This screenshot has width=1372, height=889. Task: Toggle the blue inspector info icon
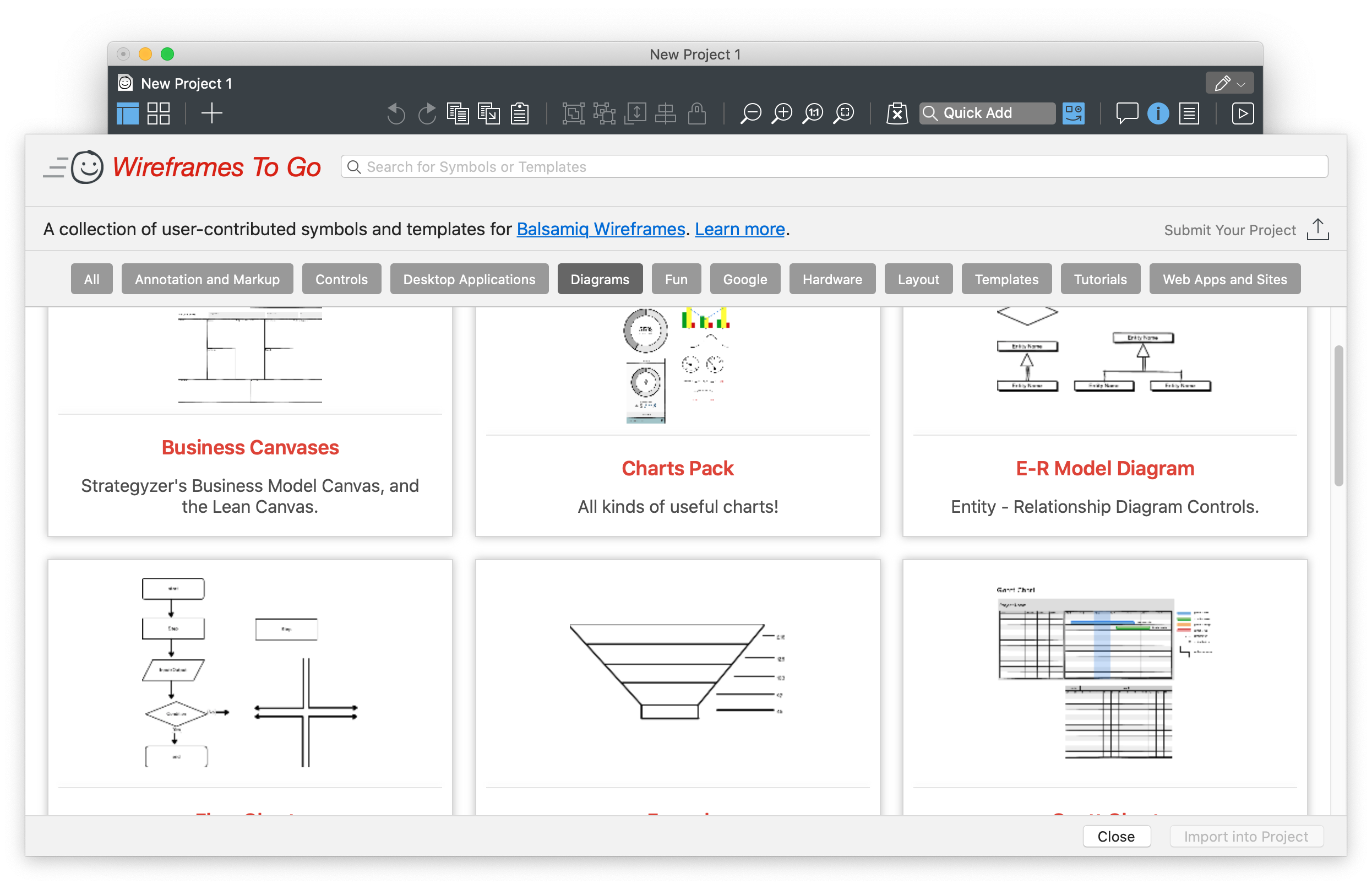pos(1158,113)
